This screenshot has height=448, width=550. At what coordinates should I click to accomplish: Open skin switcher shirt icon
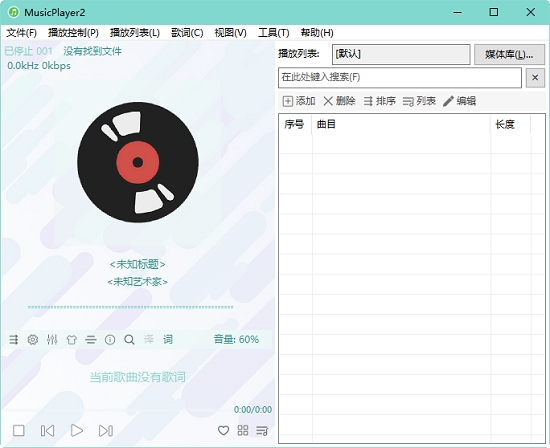coord(72,339)
